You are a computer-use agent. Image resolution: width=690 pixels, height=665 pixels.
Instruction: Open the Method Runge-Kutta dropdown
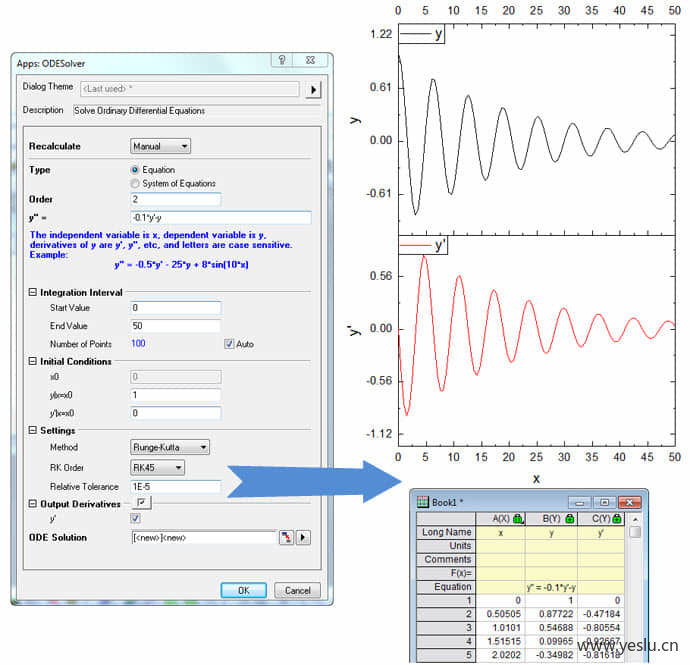coord(170,447)
